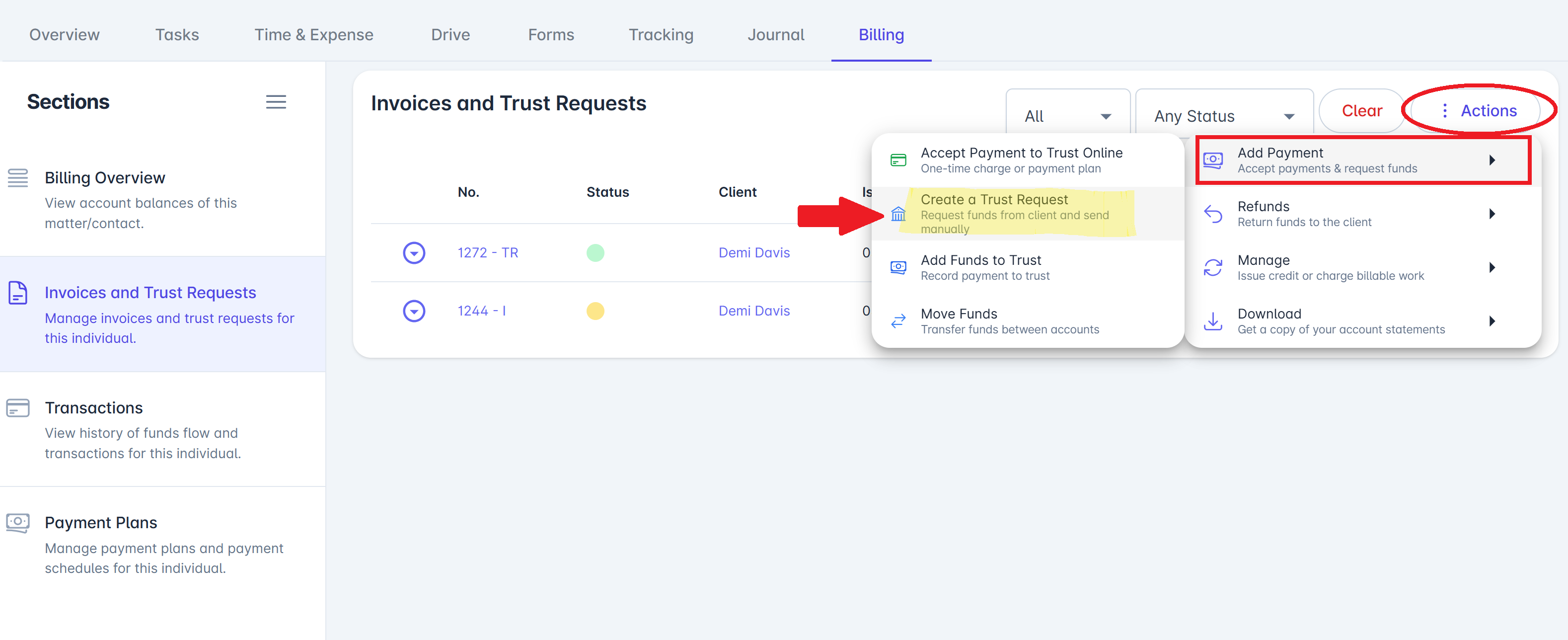Click the Add Funds to Trust cash icon
The height and width of the screenshot is (640, 1568).
point(898,267)
